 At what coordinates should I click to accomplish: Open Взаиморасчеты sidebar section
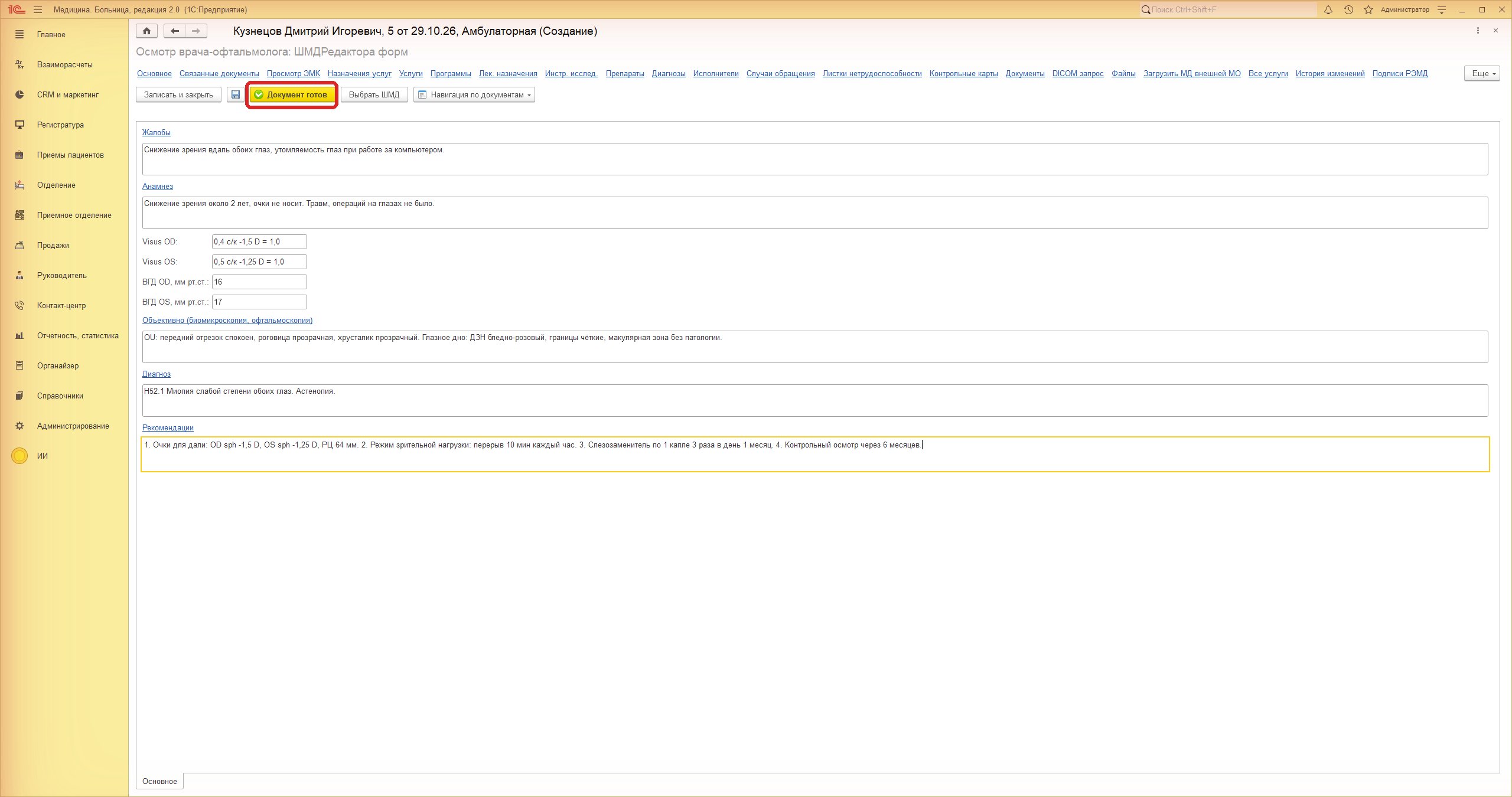[x=64, y=64]
